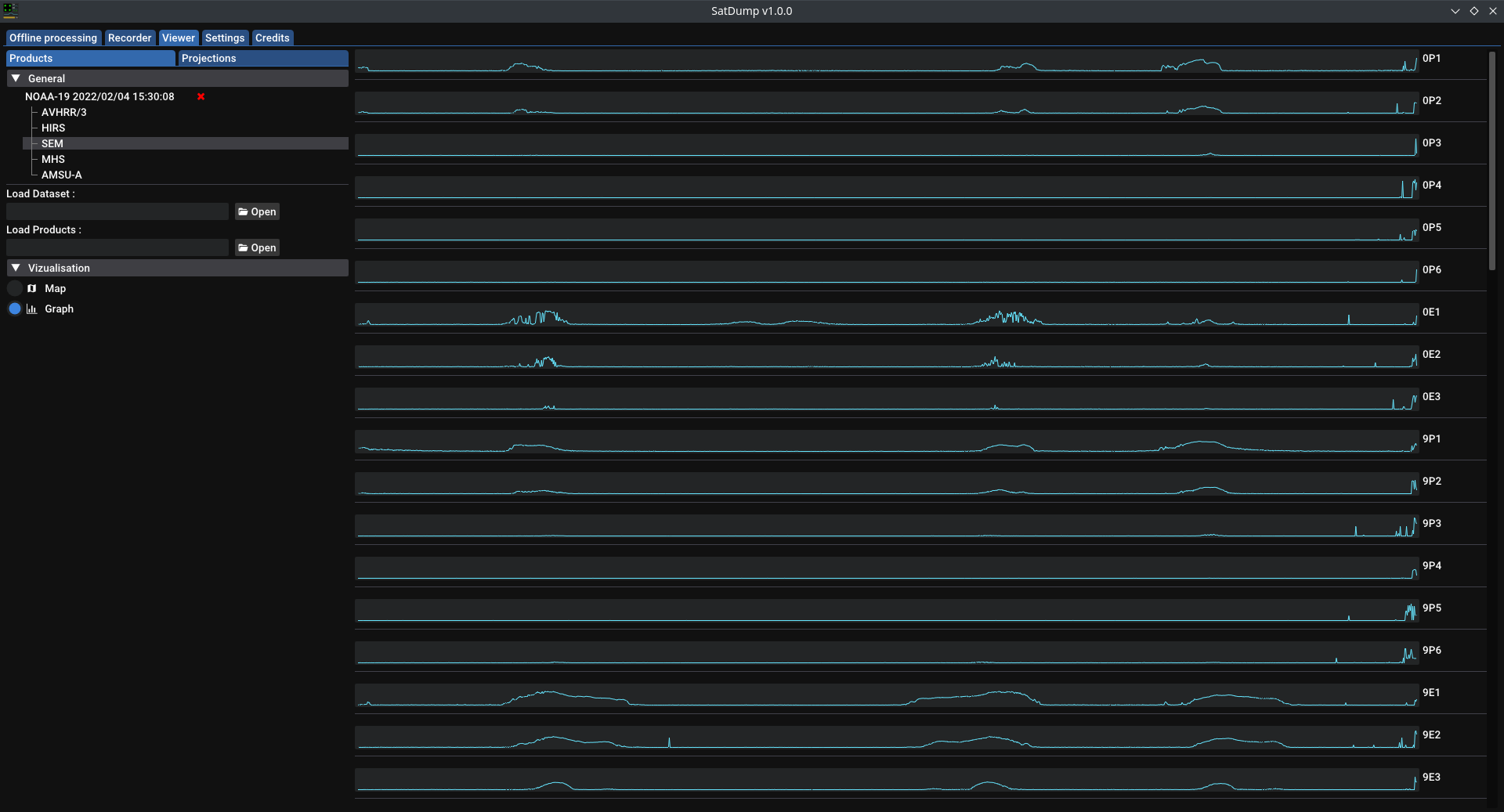Click the 0P2 channel graph
Image resolution: width=1504 pixels, height=812 pixels.
click(887, 104)
